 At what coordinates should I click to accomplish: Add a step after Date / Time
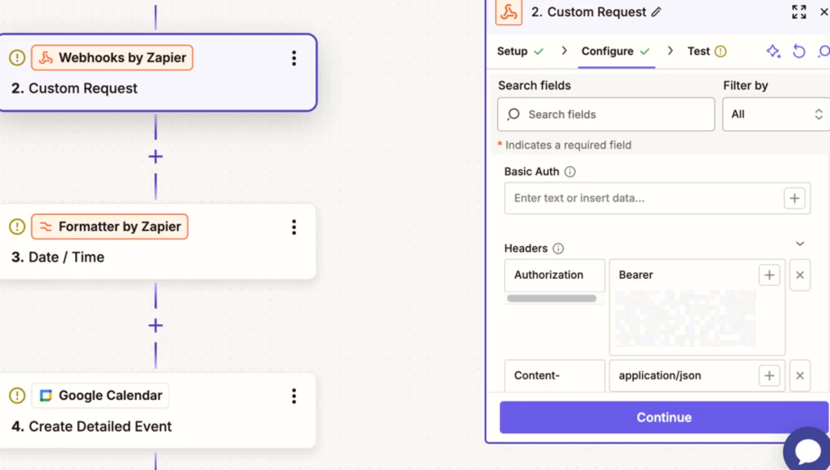coord(156,326)
